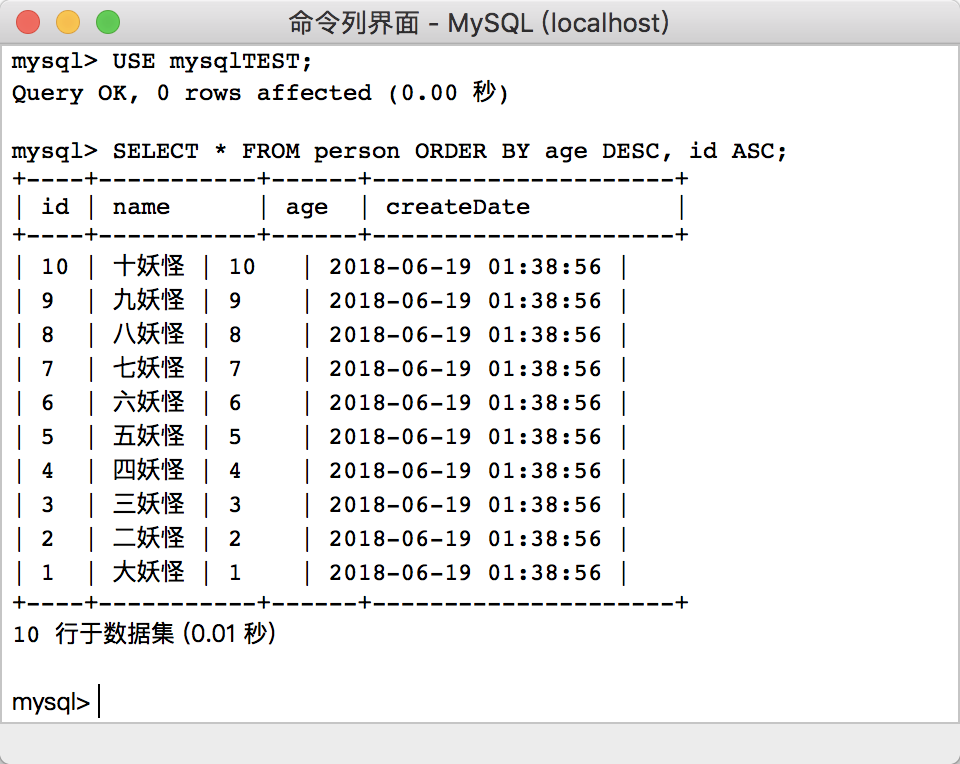960x764 pixels.
Task: Click the name column header
Action: pyautogui.click(x=141, y=208)
